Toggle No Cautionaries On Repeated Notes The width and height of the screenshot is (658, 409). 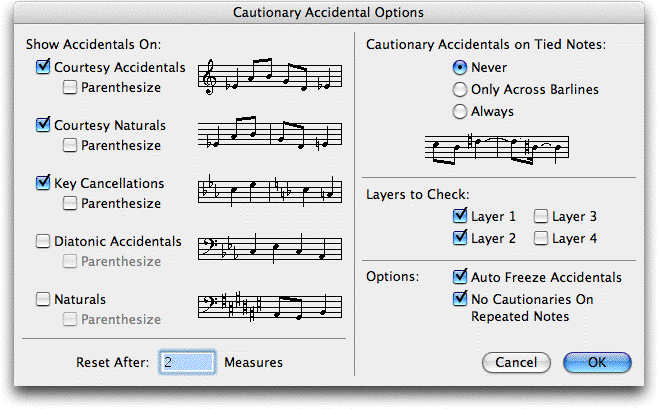[x=460, y=299]
